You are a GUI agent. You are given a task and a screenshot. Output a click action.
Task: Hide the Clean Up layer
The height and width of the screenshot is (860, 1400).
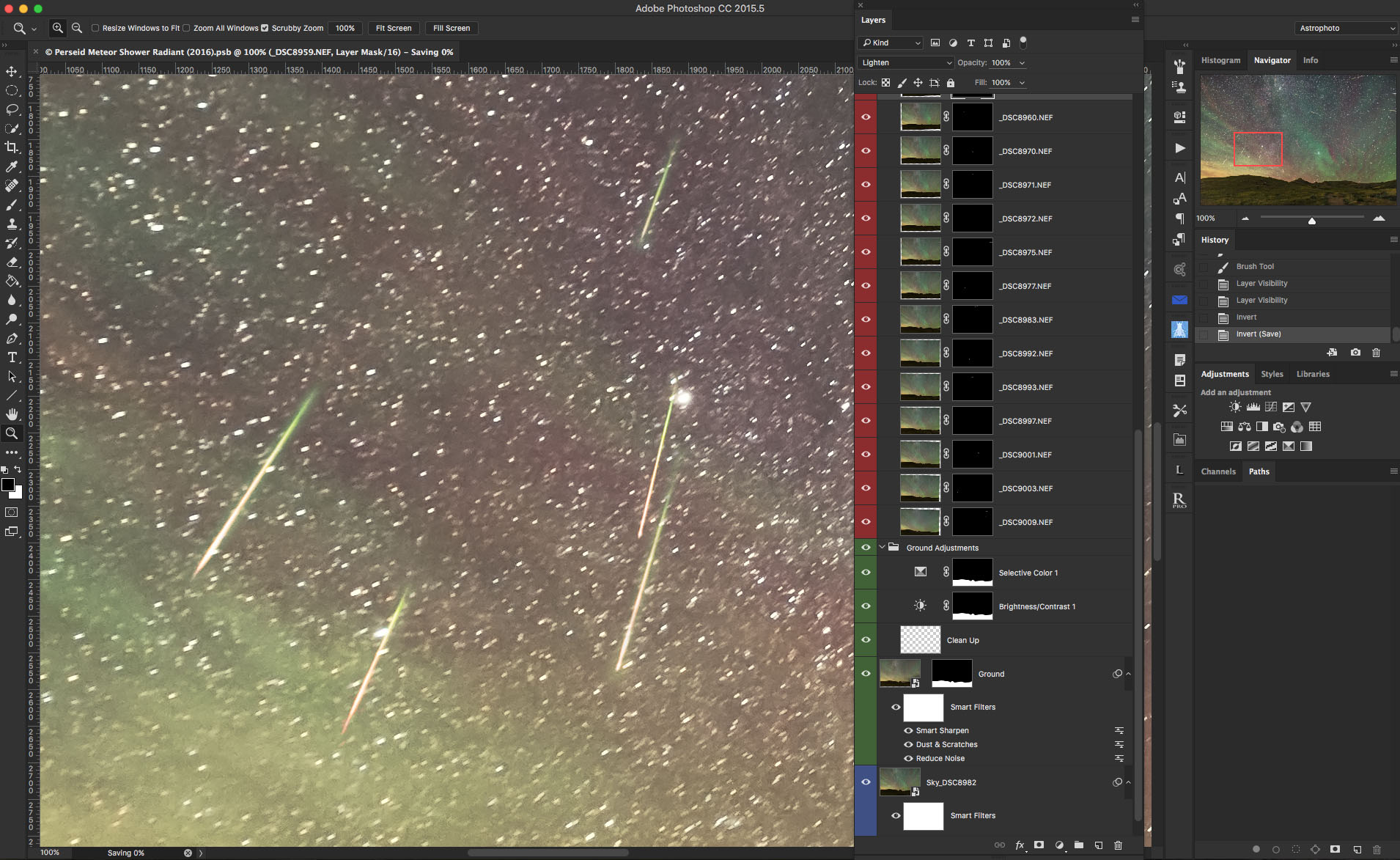(866, 640)
